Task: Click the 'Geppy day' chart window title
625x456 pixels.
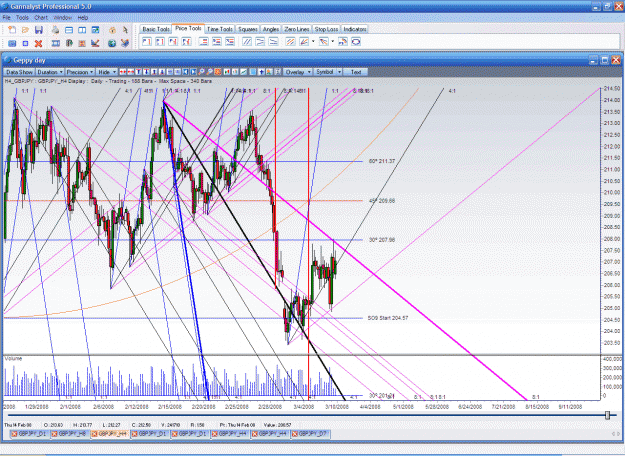Action: click(x=29, y=60)
